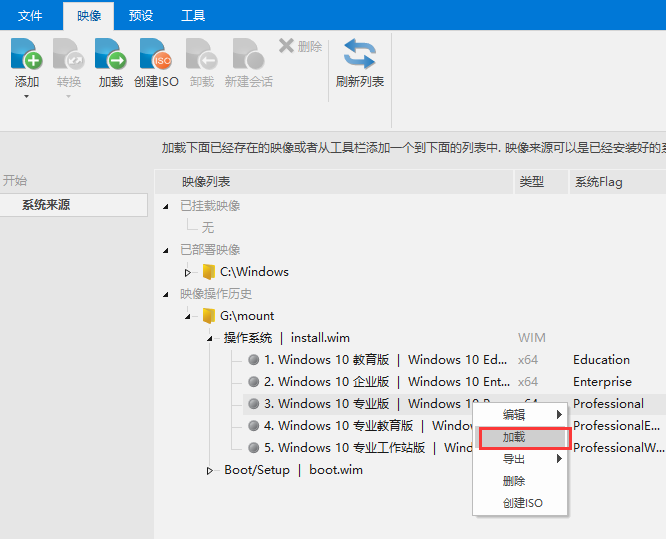The height and width of the screenshot is (539, 666).
Task: Open the 文件 menu tab
Action: pyautogui.click(x=30, y=16)
